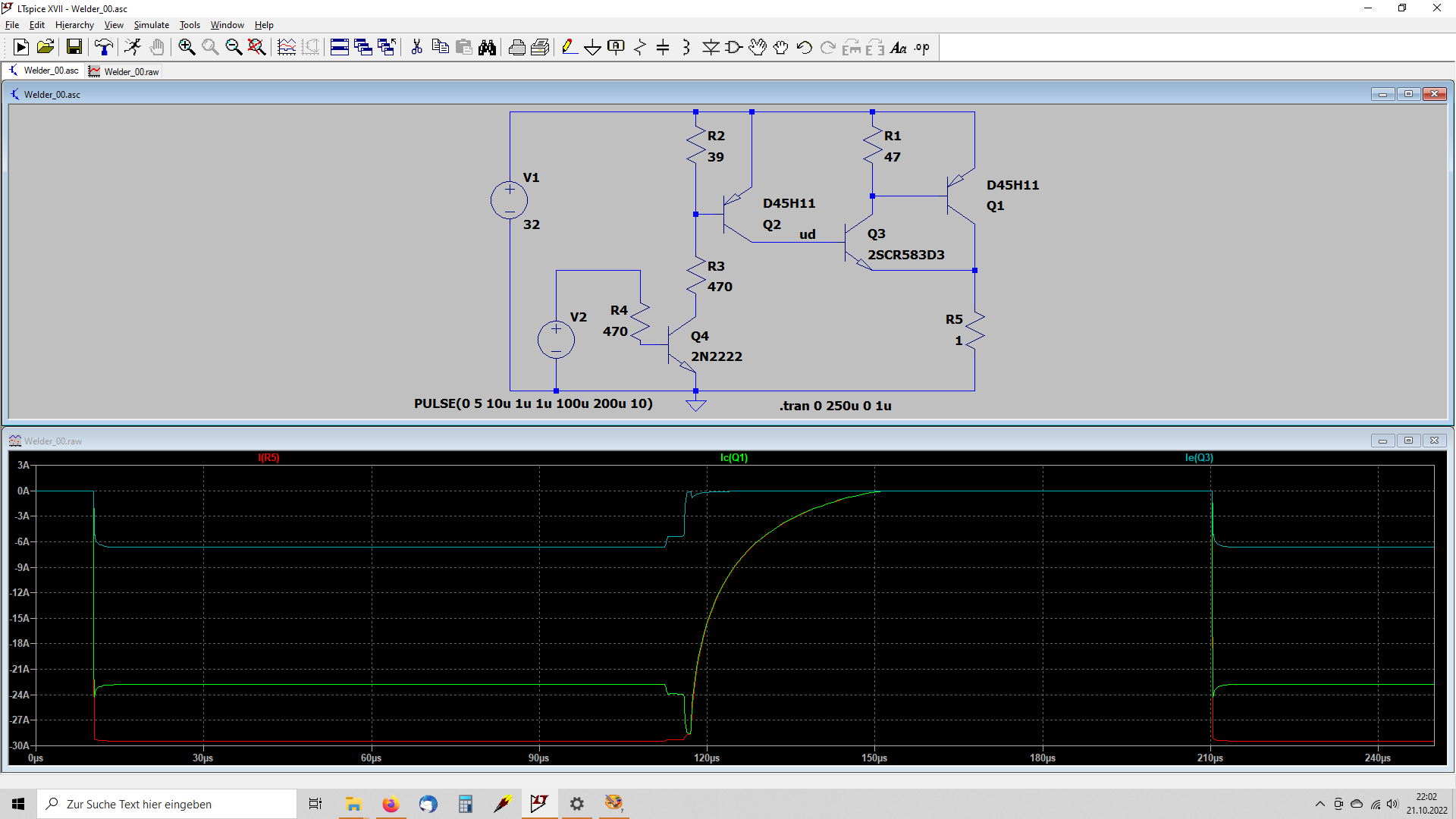Click the Zoom to Fit icon
Viewport: 1456px width, 819px height.
tap(257, 48)
